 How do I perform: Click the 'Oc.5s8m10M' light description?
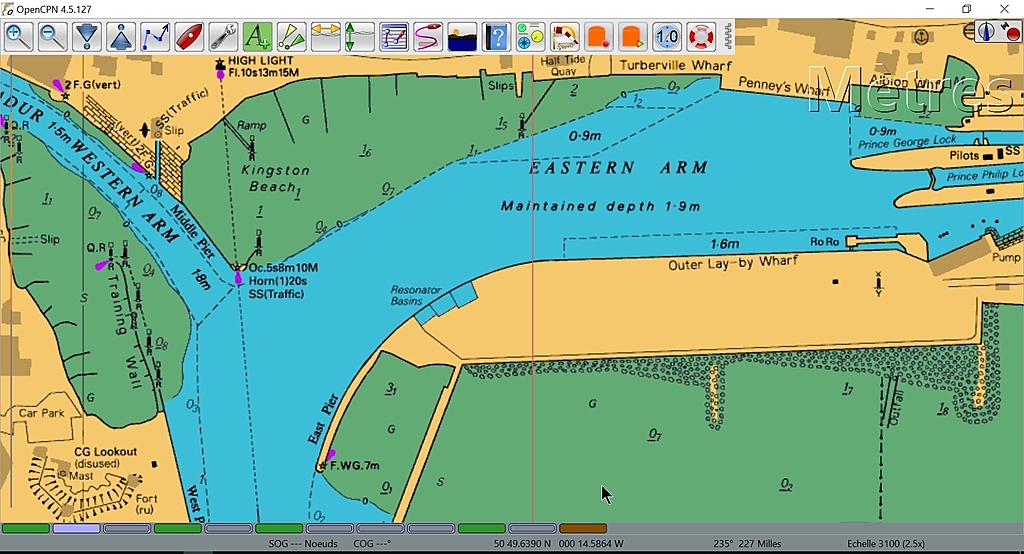pos(283,268)
